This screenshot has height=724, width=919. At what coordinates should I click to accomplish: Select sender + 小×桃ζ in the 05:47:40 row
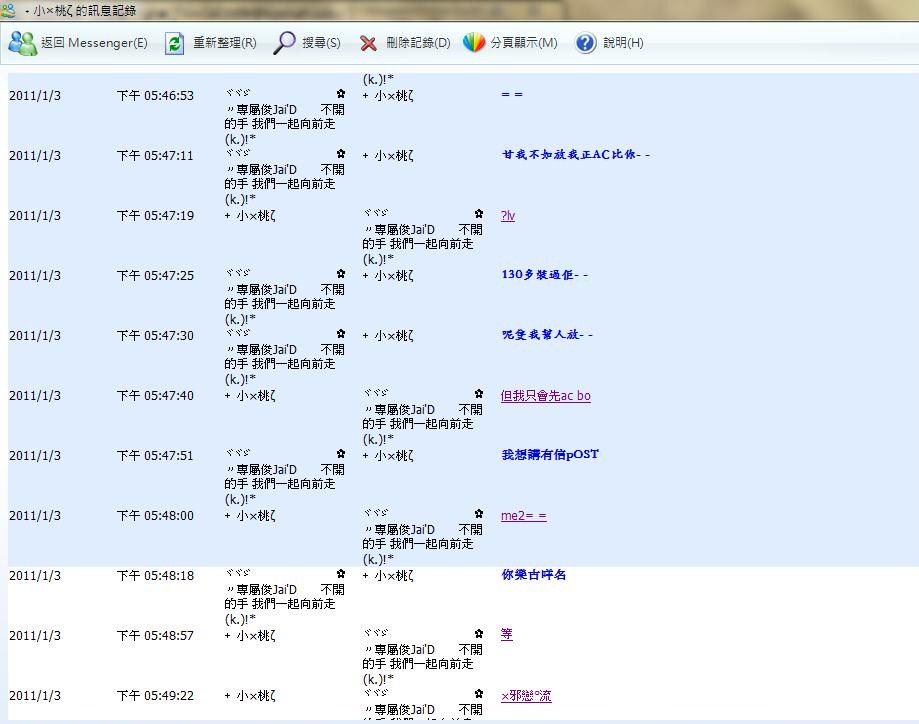(250, 396)
